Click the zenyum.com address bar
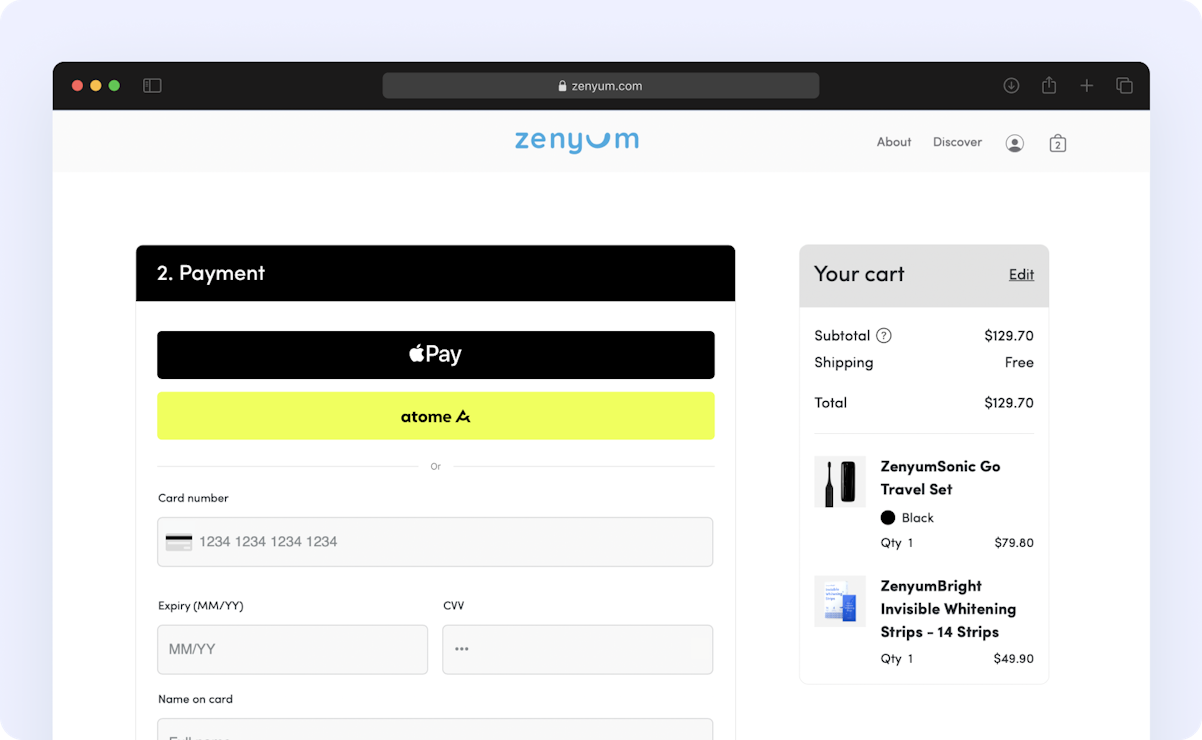The image size is (1202, 740). [601, 86]
